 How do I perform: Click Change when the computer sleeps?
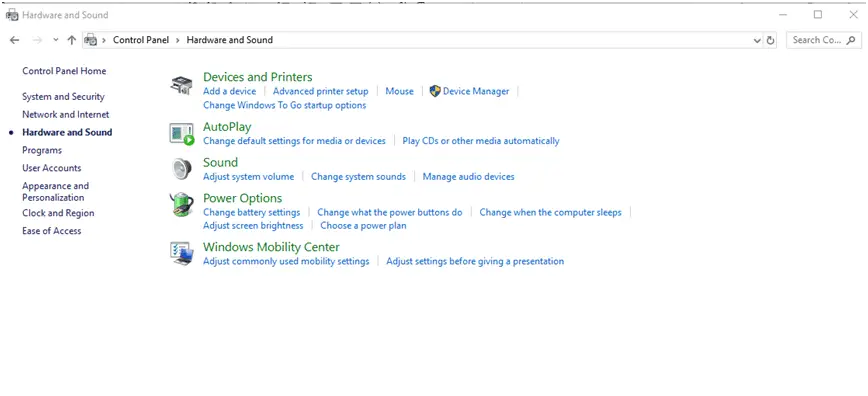pos(550,212)
